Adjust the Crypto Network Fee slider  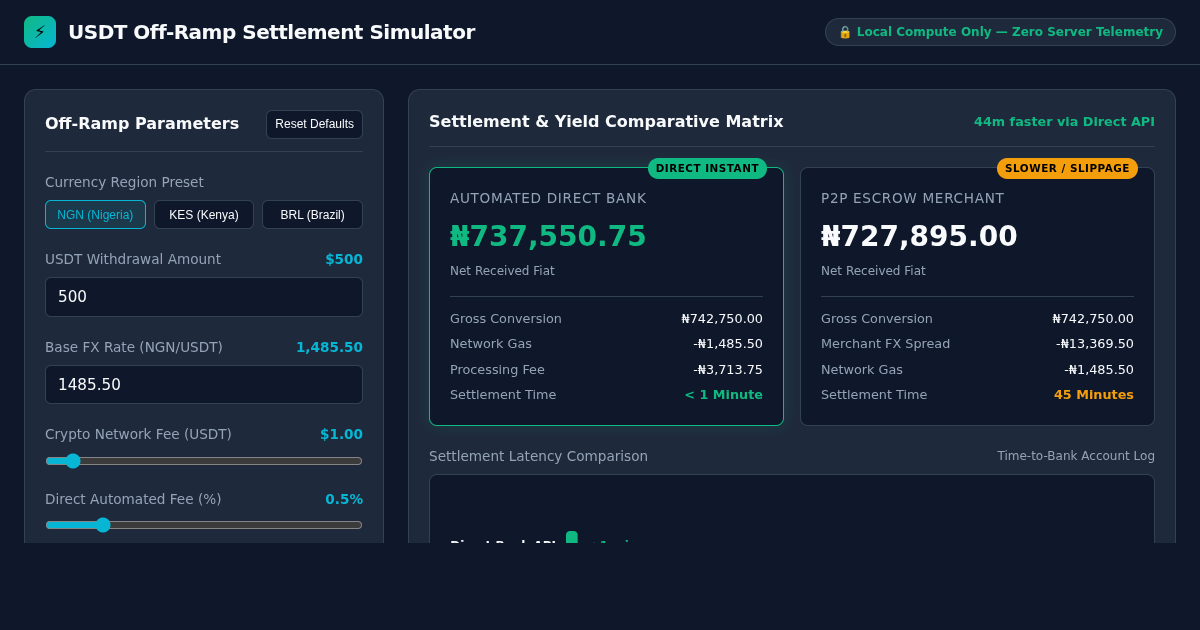204,461
